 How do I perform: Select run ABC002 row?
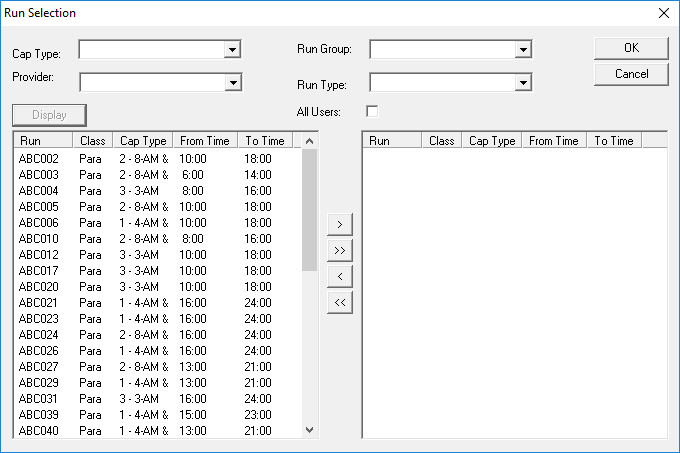(158, 159)
